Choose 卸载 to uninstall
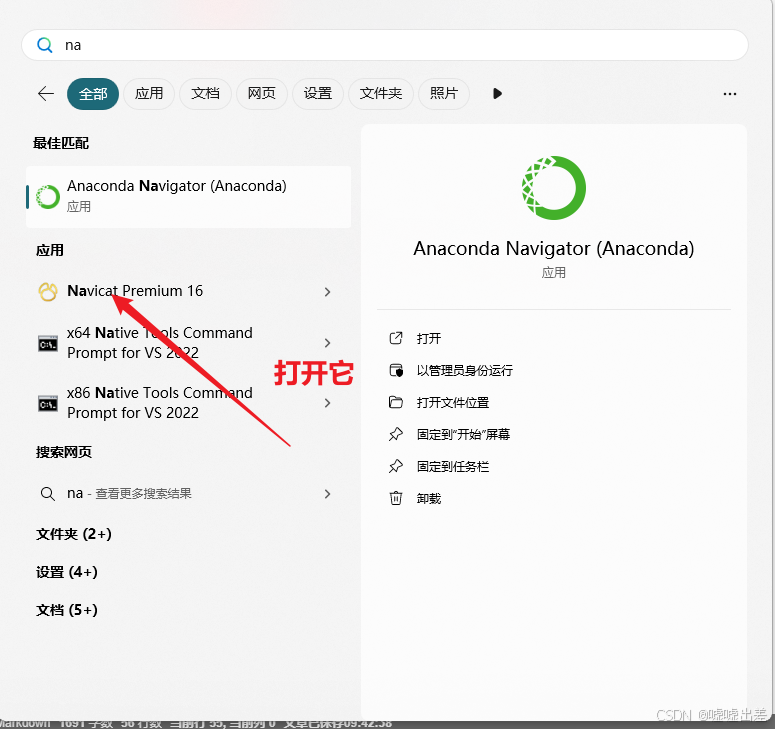Screen dimensions: 775x729 pos(429,499)
